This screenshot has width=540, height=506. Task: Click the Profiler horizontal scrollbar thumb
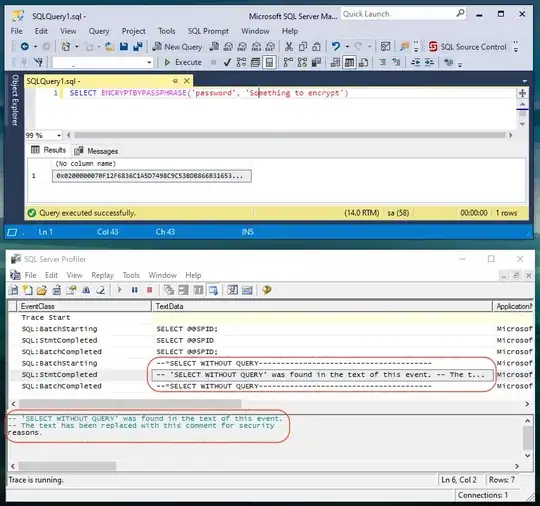pyautogui.click(x=130, y=403)
